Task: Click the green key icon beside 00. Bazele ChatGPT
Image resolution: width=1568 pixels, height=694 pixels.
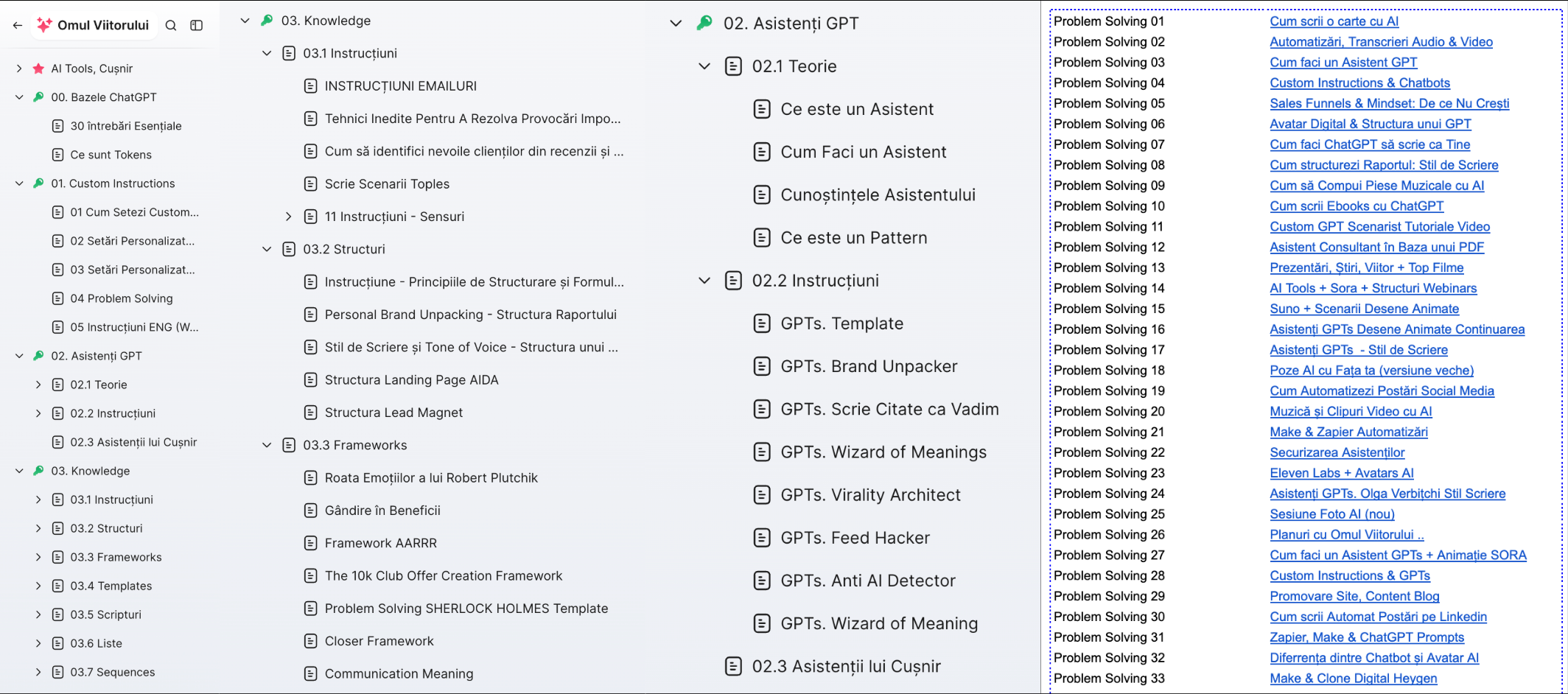Action: tap(38, 97)
